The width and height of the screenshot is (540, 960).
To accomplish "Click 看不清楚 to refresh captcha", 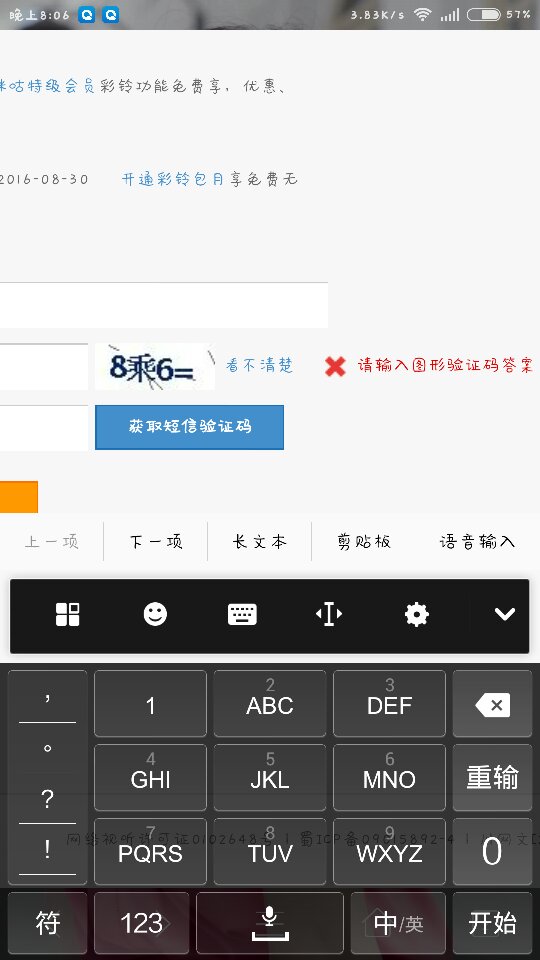I will [260, 366].
